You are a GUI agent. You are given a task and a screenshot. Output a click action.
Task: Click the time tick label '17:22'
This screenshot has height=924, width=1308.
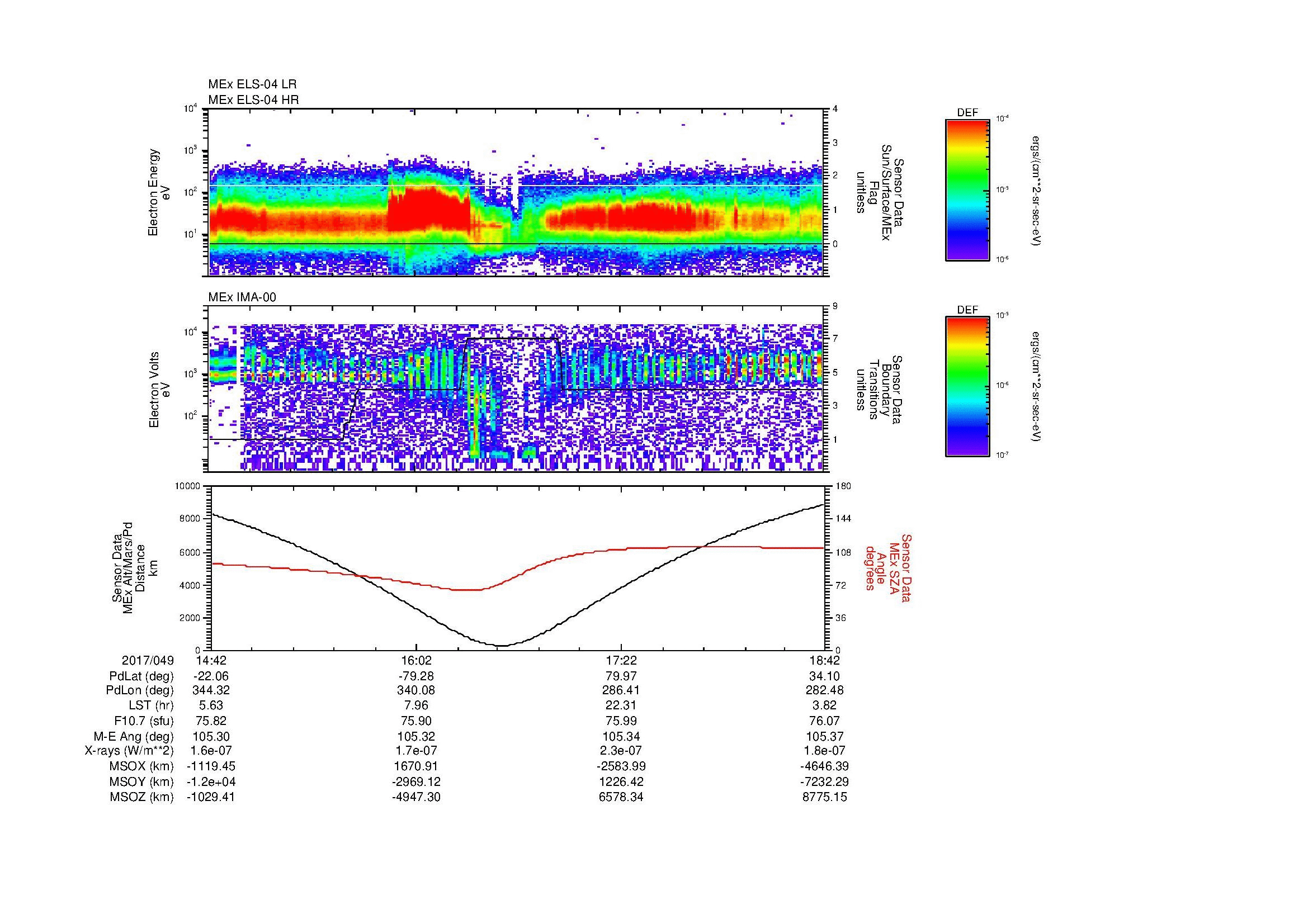pyautogui.click(x=621, y=660)
